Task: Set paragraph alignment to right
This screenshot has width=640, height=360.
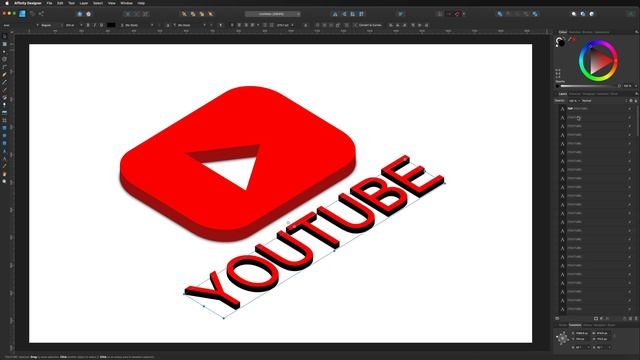Action: click(x=246, y=25)
